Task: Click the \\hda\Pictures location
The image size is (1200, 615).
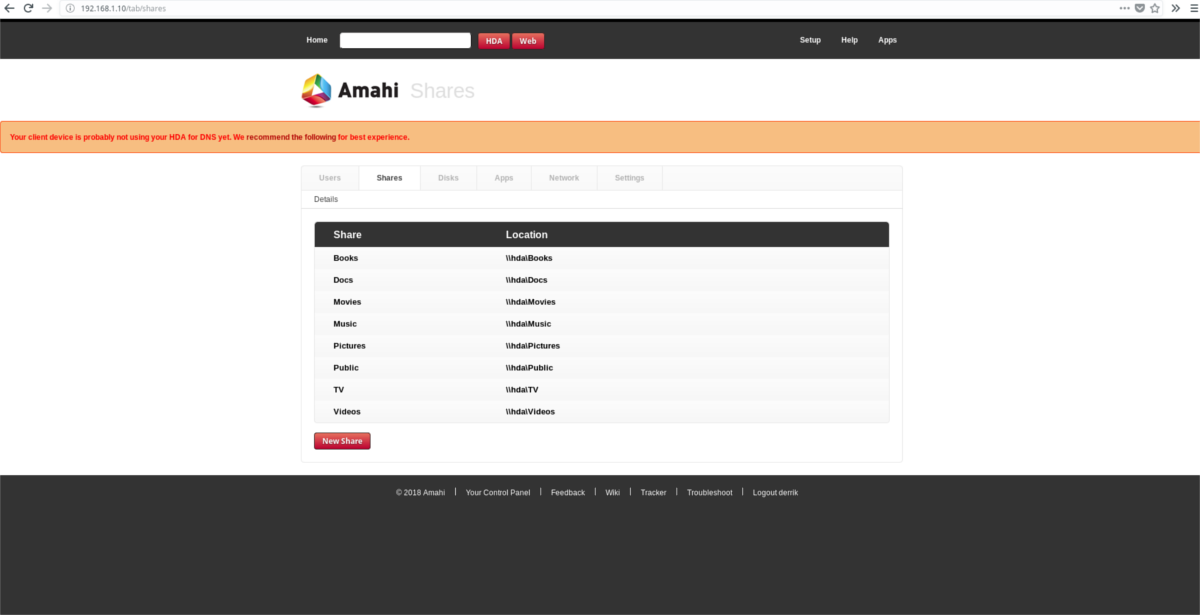Action: tap(533, 346)
